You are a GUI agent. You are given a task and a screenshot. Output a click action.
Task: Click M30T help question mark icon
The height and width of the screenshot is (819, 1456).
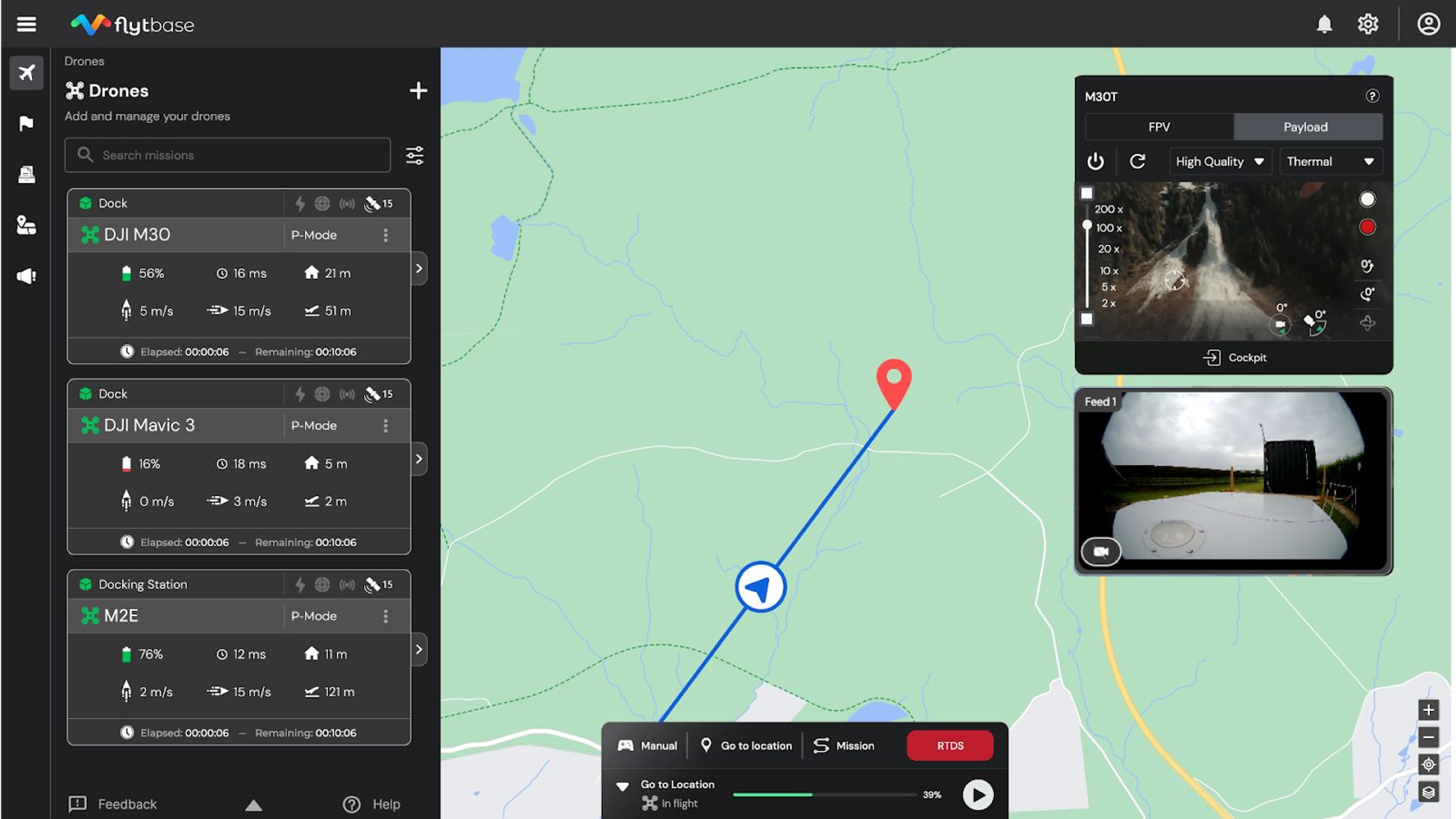[1372, 96]
